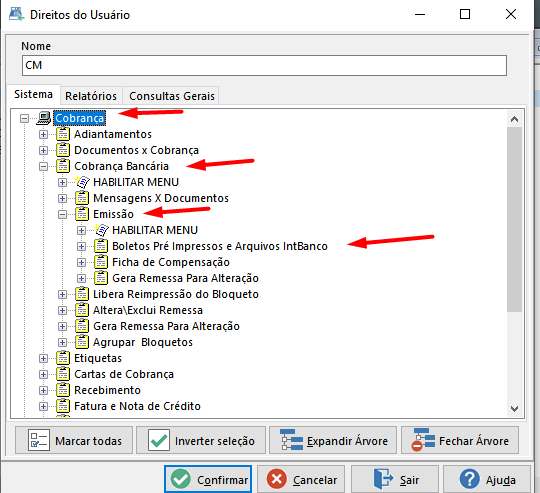Expand the Agrupar Bloquetos node
Screen dimensions: 540x493
62,343
